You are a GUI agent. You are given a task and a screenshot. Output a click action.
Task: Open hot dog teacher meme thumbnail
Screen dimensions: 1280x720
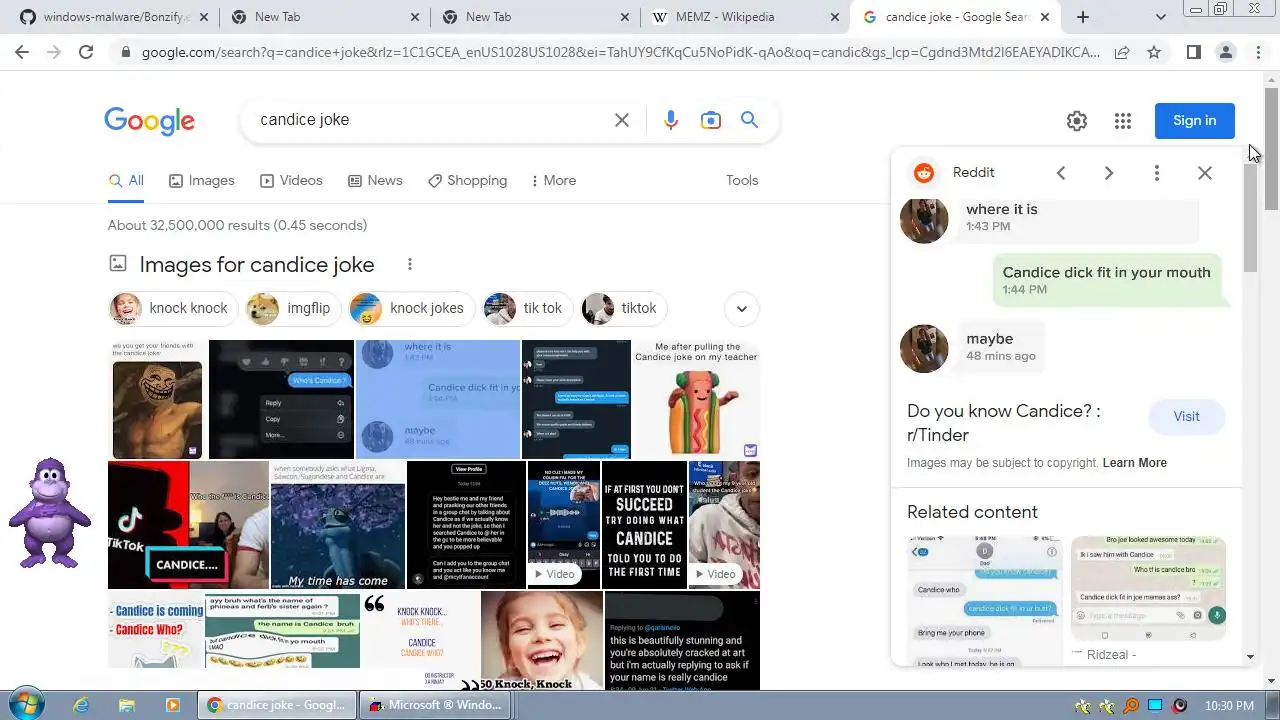click(x=696, y=399)
